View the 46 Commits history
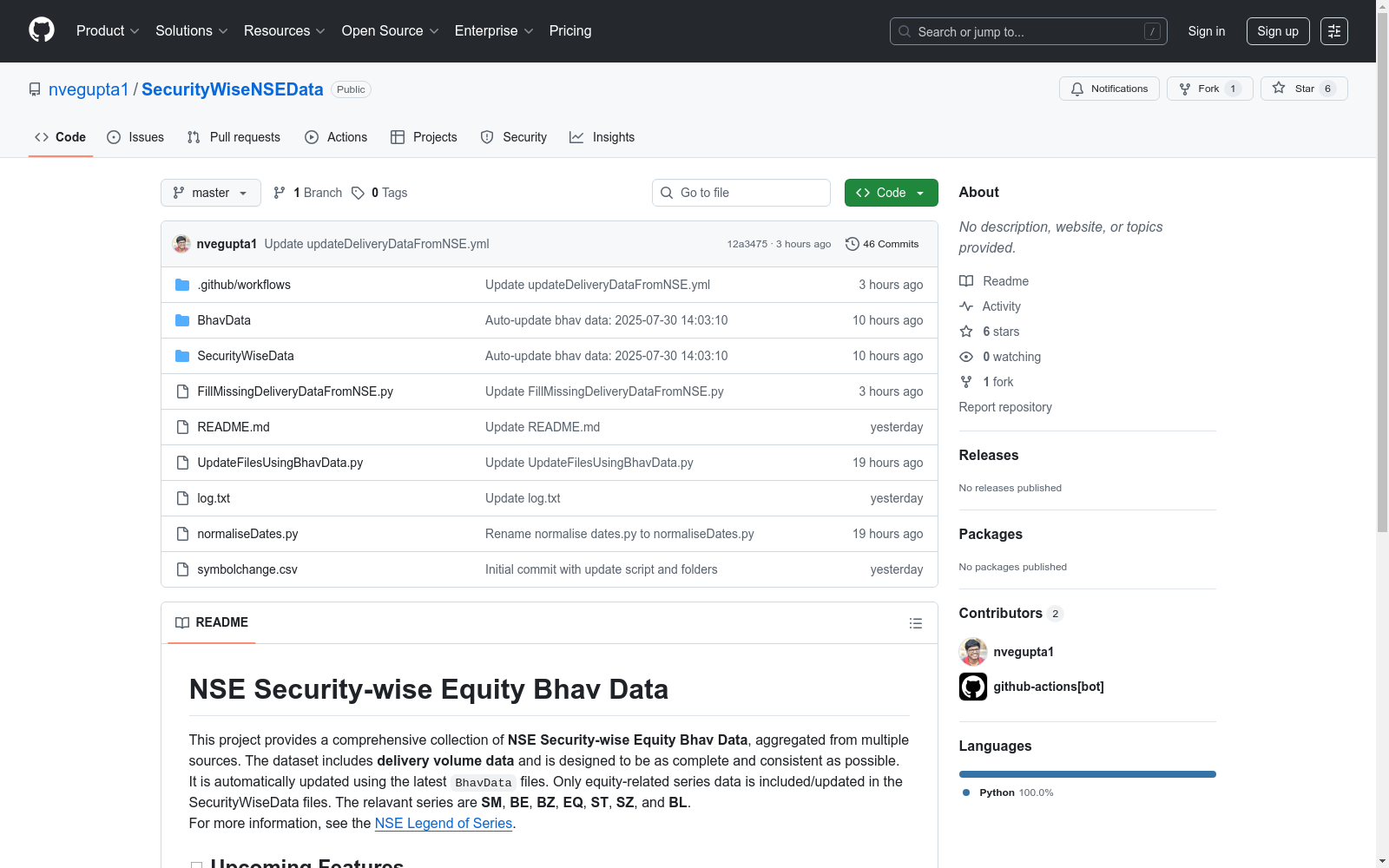Image resolution: width=1389 pixels, height=868 pixels. click(x=882, y=244)
